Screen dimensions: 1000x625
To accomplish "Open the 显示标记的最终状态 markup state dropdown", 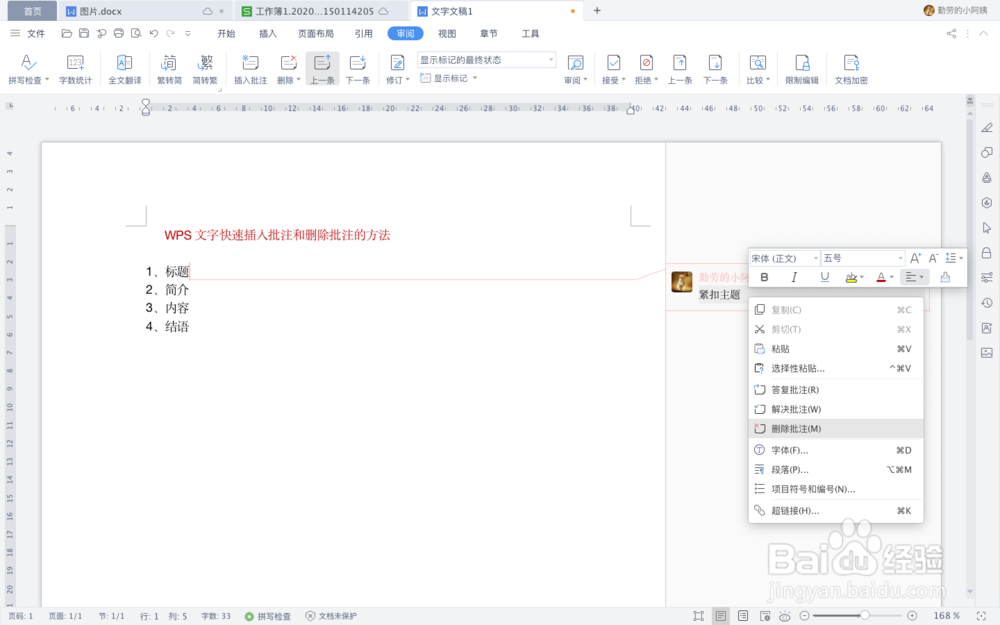I will [552, 59].
